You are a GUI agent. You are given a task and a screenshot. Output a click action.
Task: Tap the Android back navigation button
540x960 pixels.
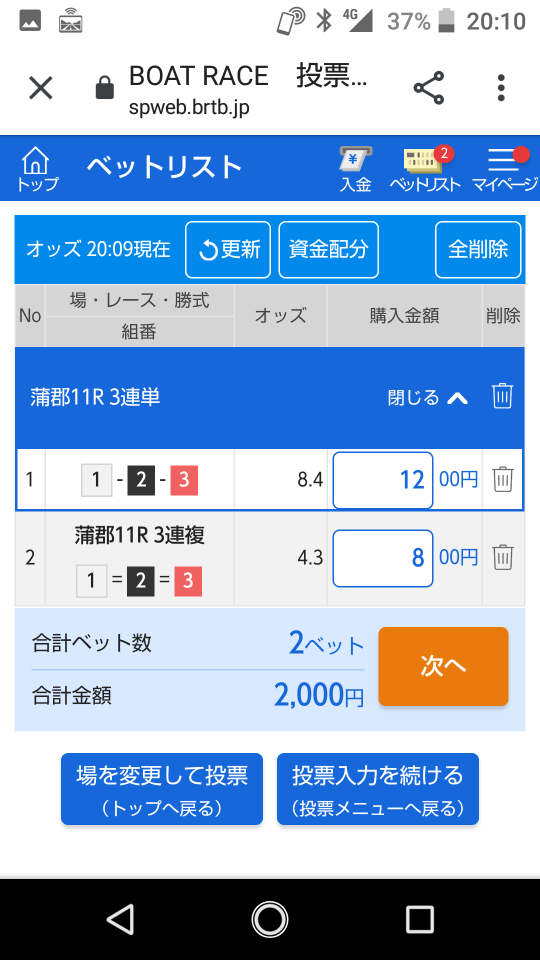pos(121,919)
